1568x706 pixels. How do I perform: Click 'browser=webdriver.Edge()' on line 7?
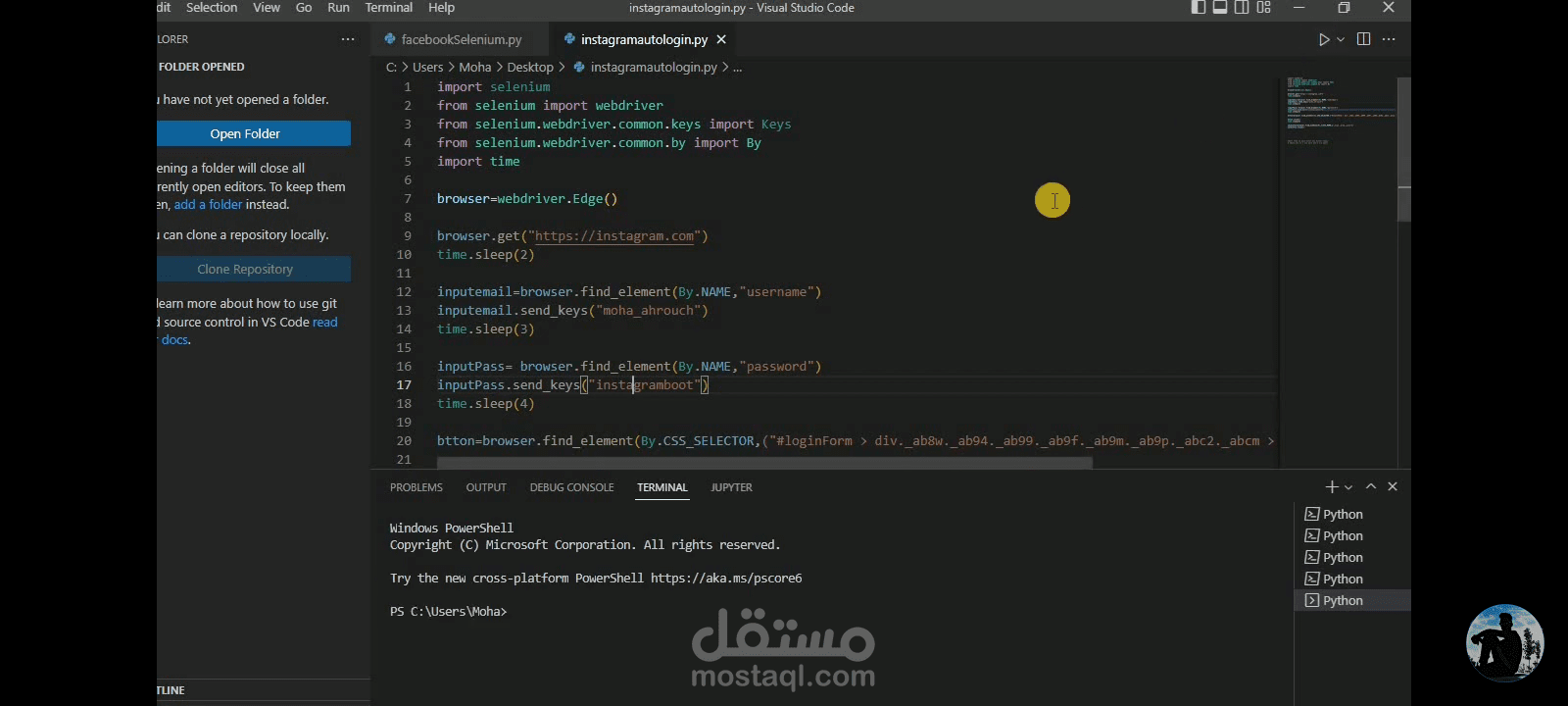[527, 199]
